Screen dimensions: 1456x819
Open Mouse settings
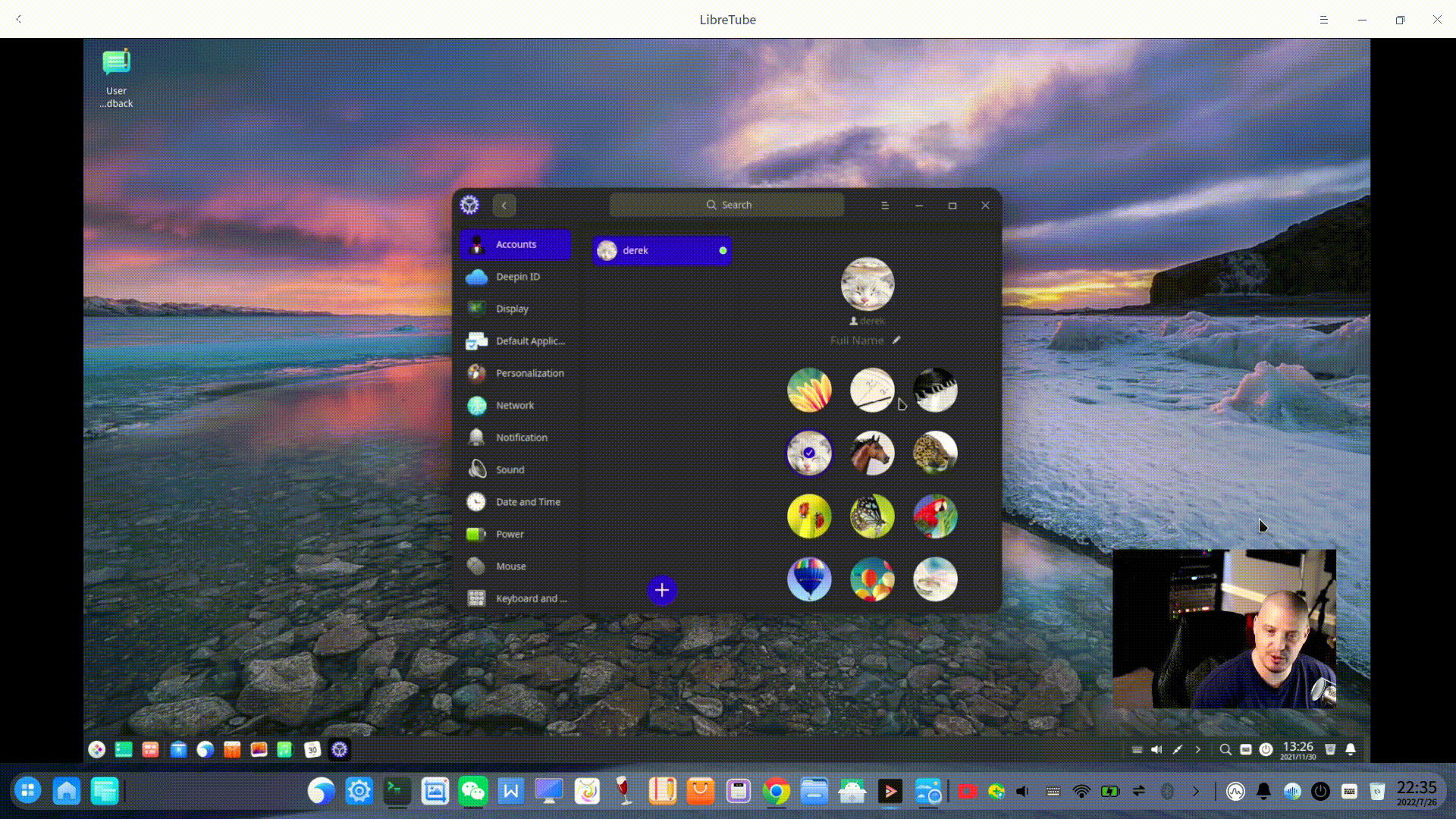510,566
